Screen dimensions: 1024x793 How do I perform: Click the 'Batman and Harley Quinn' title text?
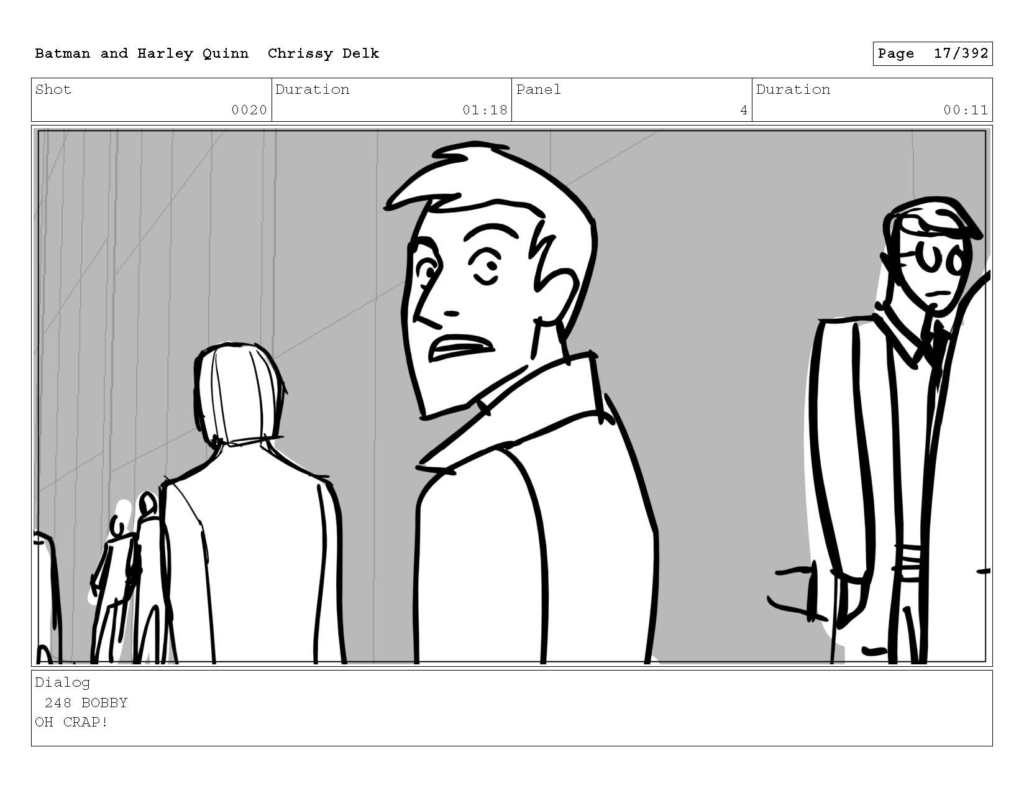142,54
